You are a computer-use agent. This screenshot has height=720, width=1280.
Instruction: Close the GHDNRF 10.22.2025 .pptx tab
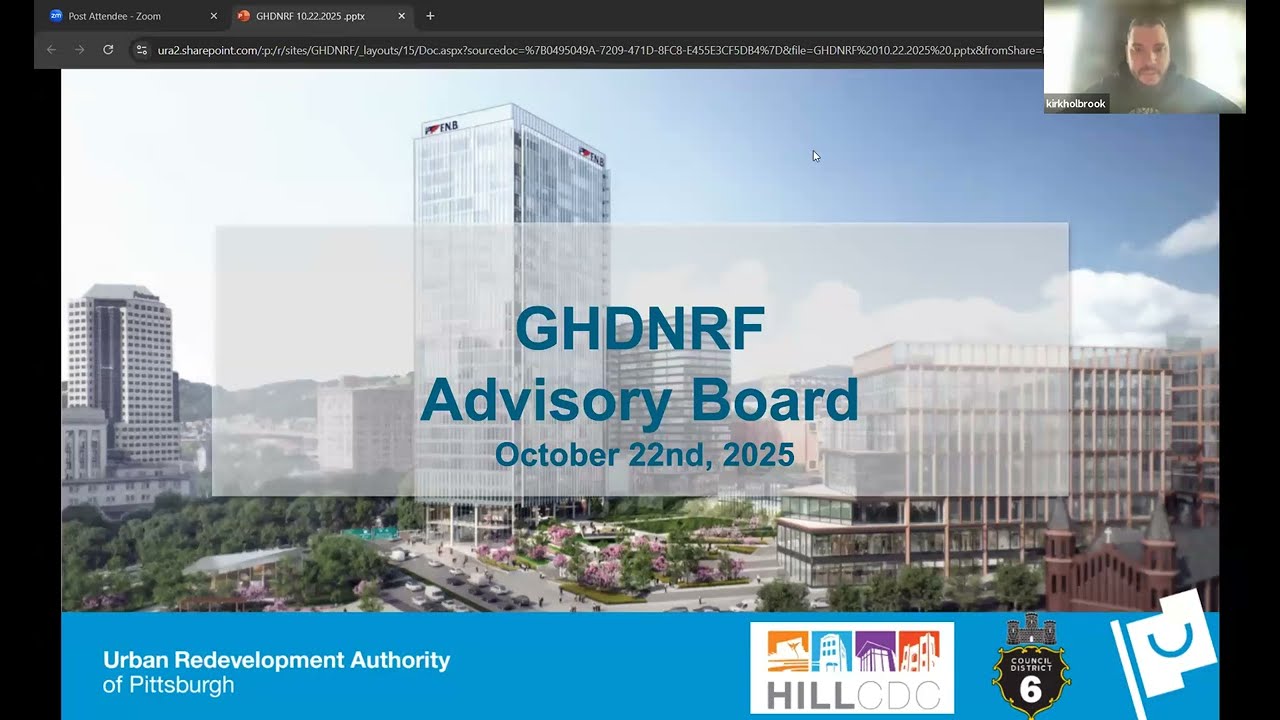401,16
